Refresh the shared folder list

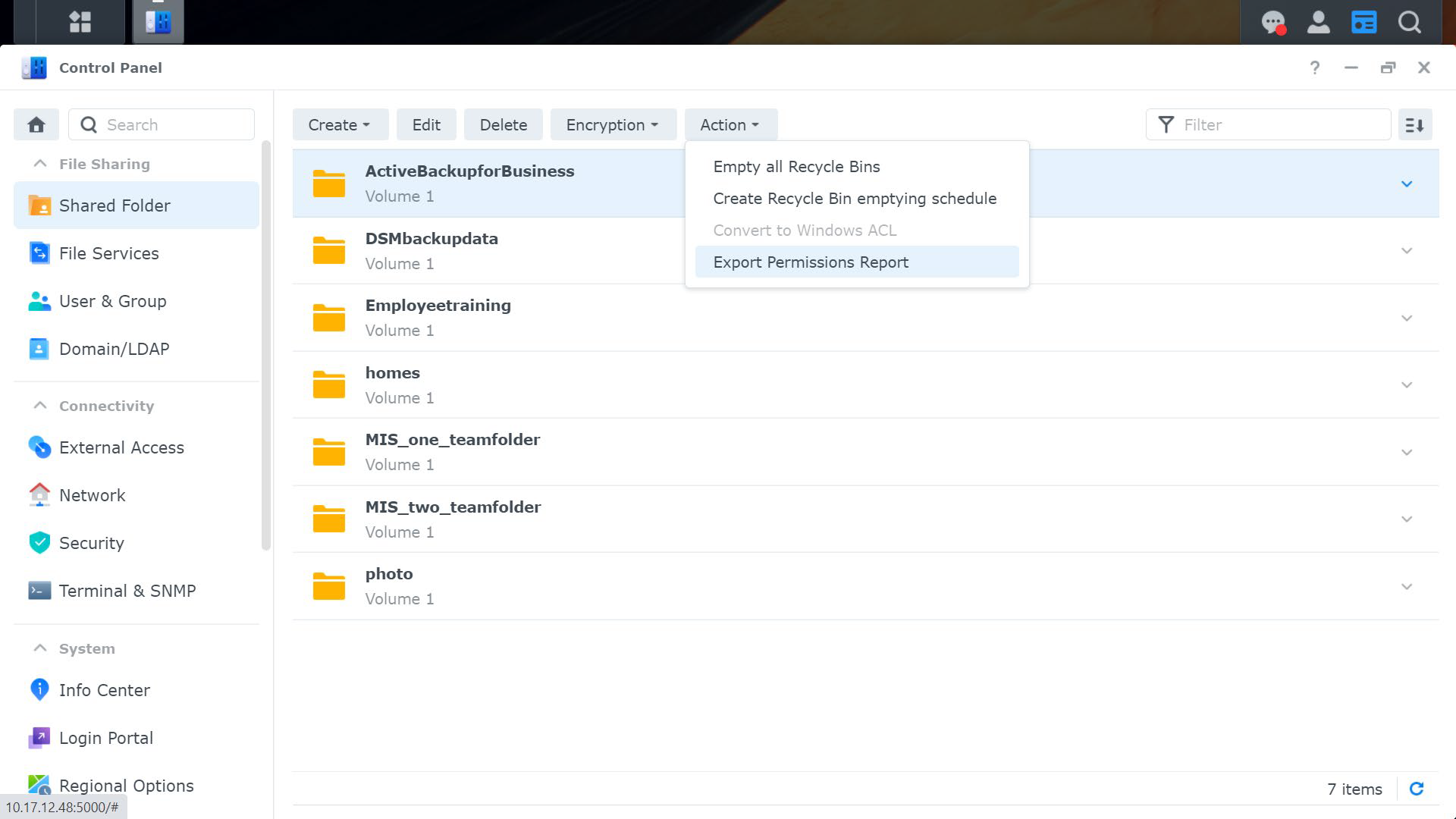click(x=1416, y=789)
